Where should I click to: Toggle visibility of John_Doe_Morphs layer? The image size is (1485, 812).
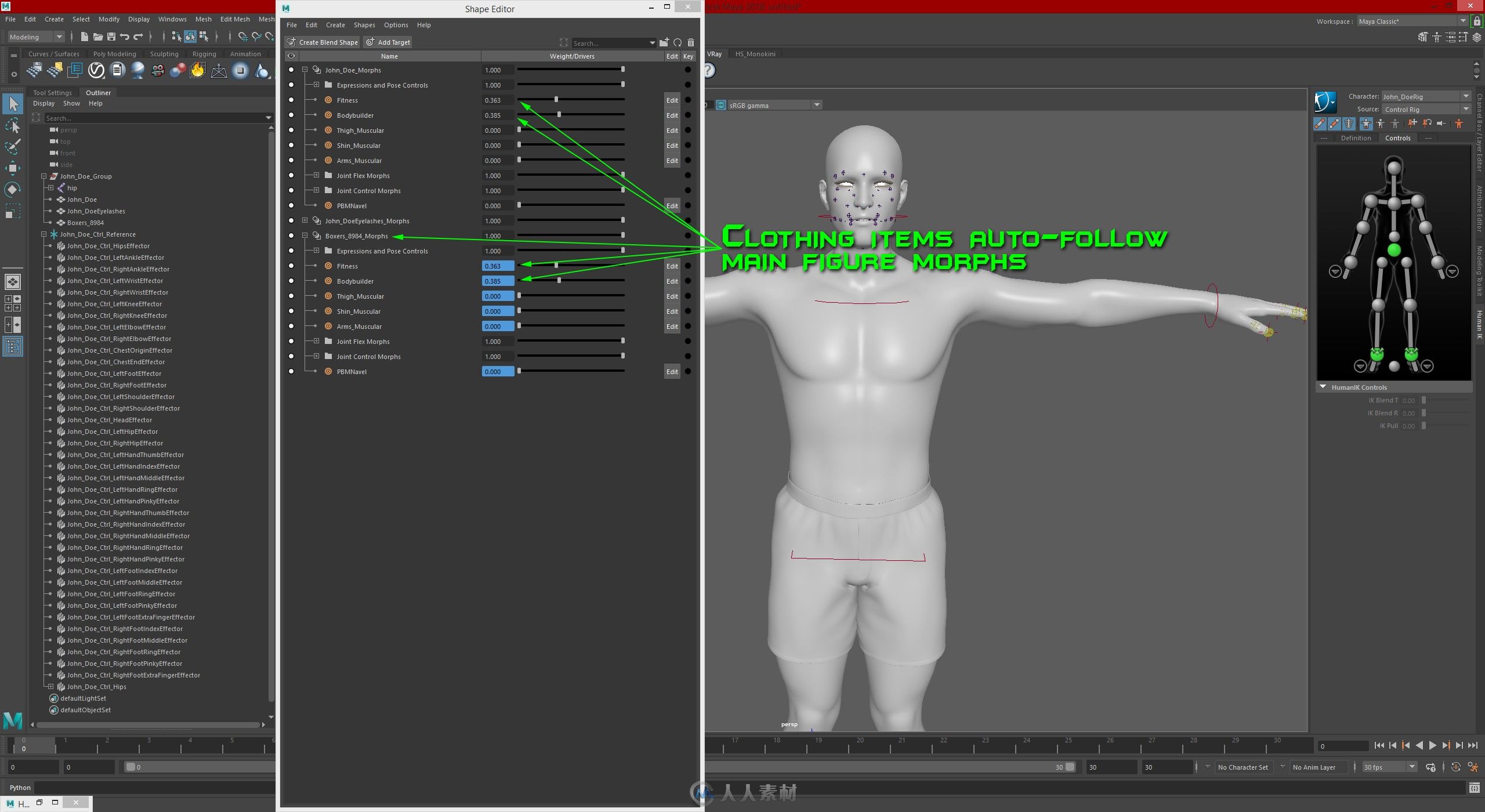tap(291, 69)
